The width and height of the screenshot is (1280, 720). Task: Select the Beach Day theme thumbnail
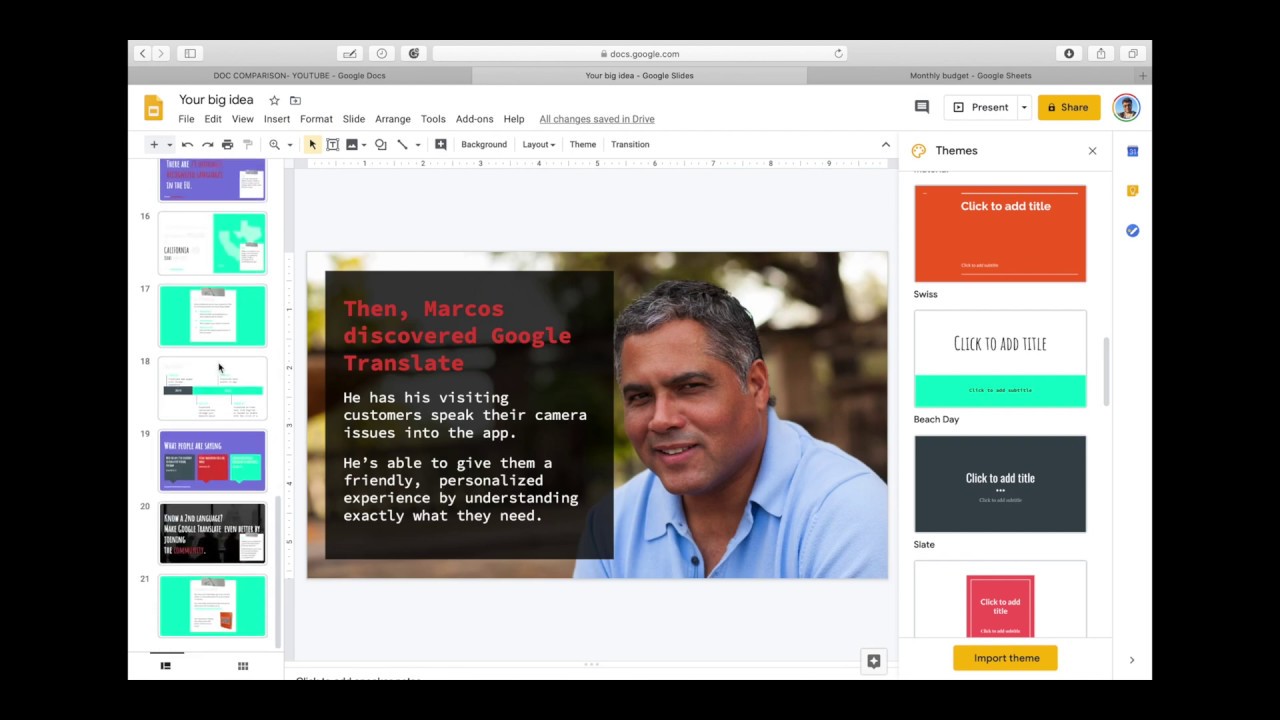click(1000, 359)
